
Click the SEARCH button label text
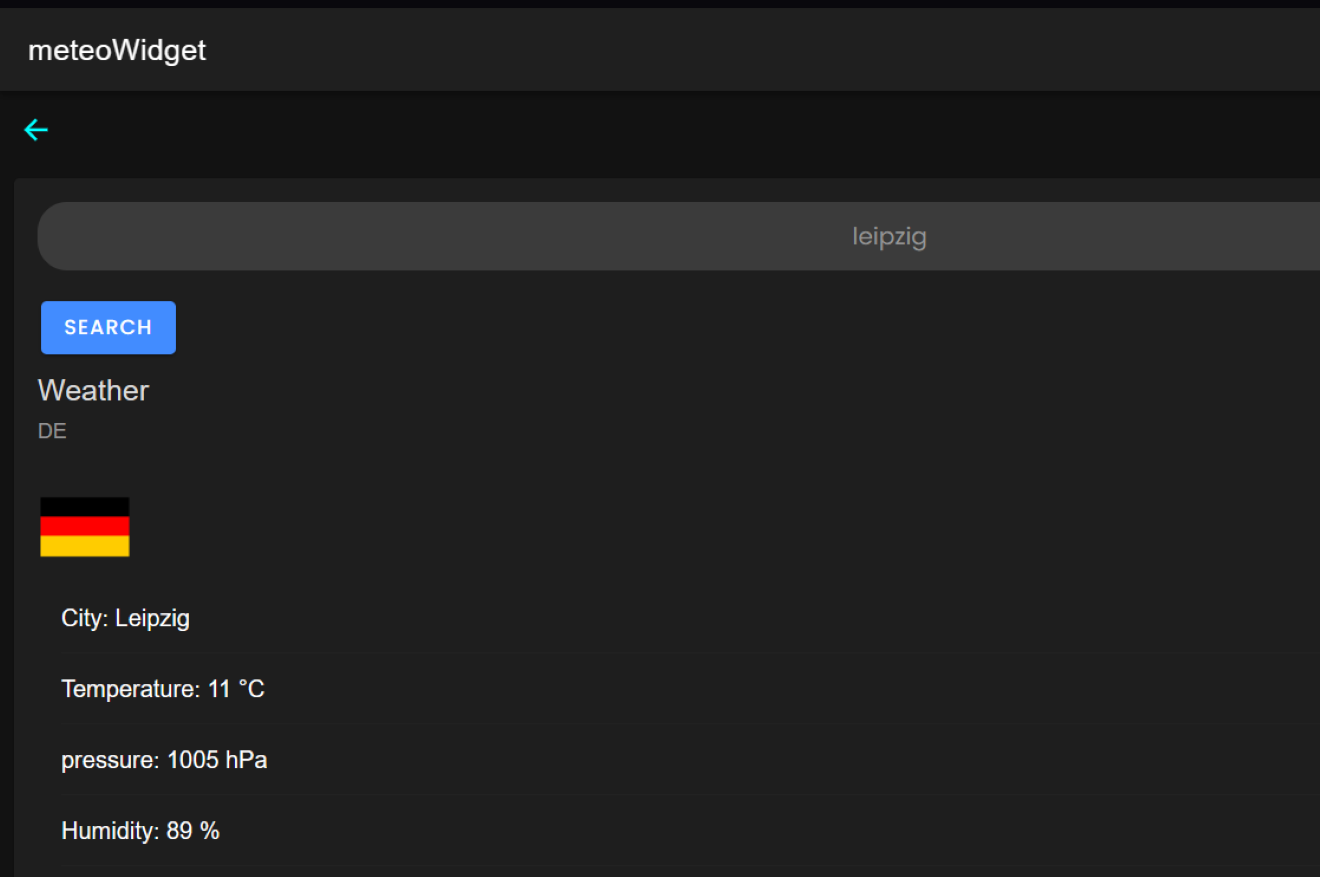107,327
